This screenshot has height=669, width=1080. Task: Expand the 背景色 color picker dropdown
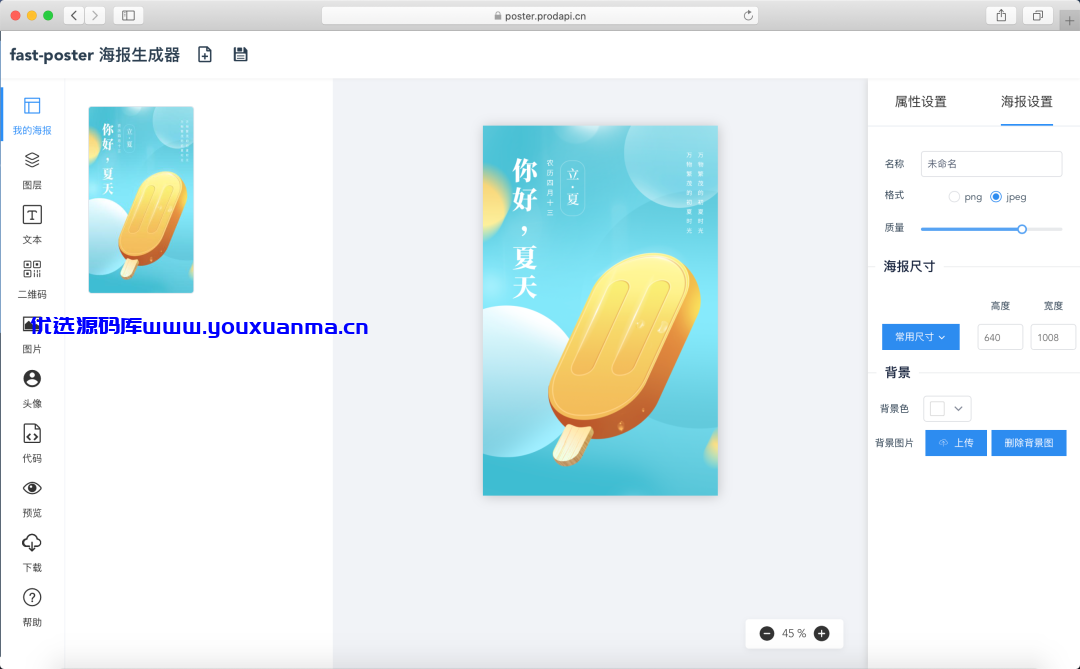pyautogui.click(x=947, y=409)
